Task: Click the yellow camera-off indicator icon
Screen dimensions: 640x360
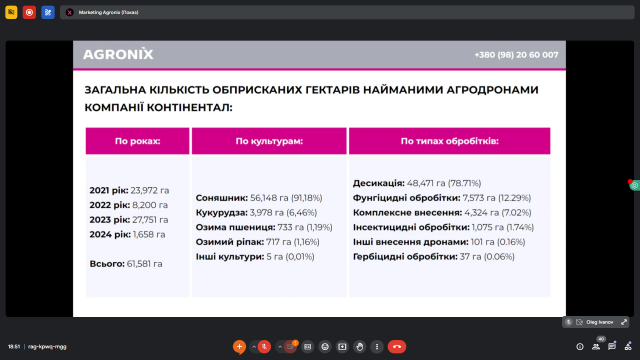Action: coord(11,12)
